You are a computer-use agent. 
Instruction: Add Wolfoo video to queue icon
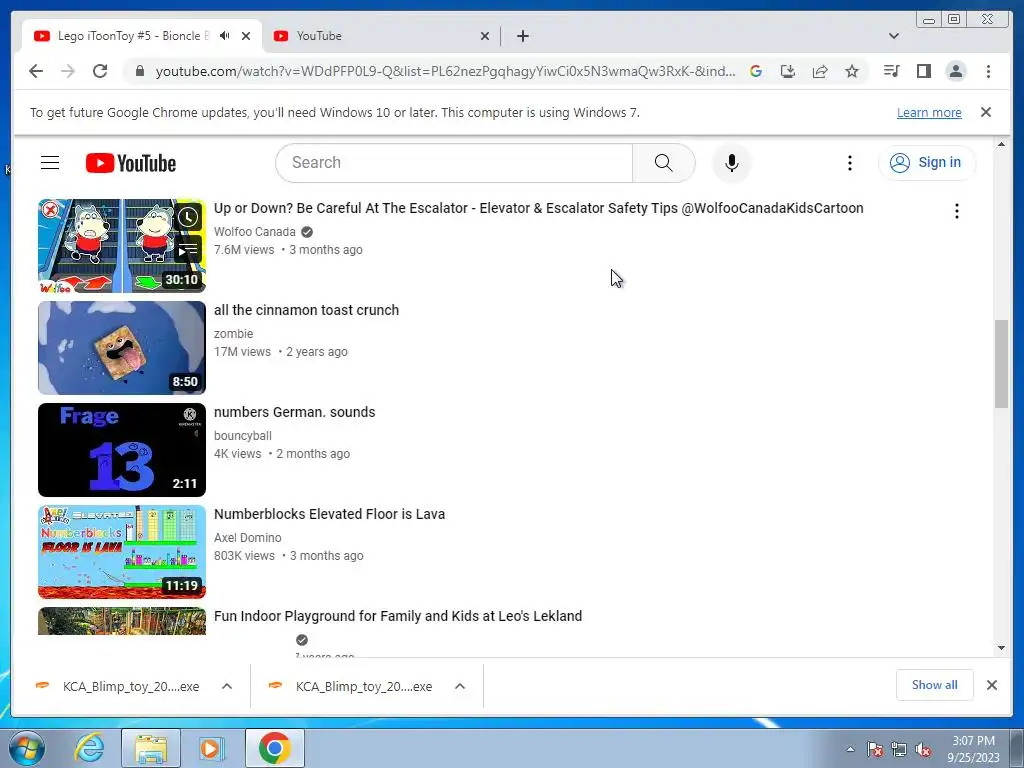[x=188, y=249]
